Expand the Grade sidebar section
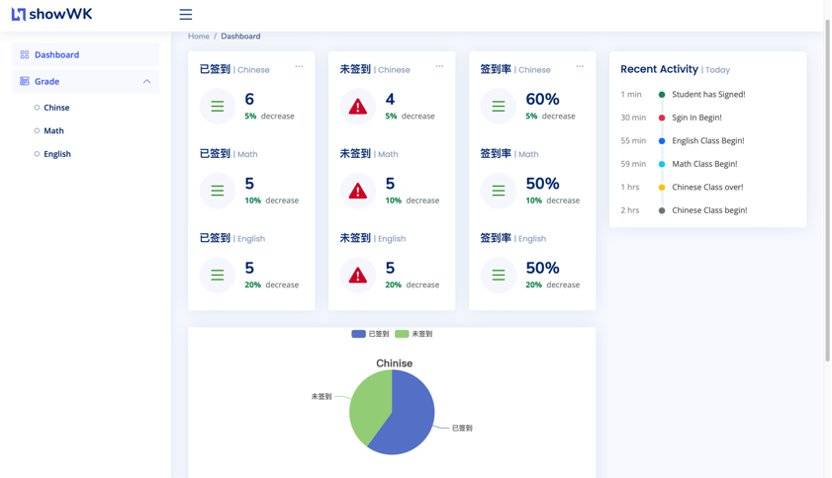The width and height of the screenshot is (832, 478). 85,81
